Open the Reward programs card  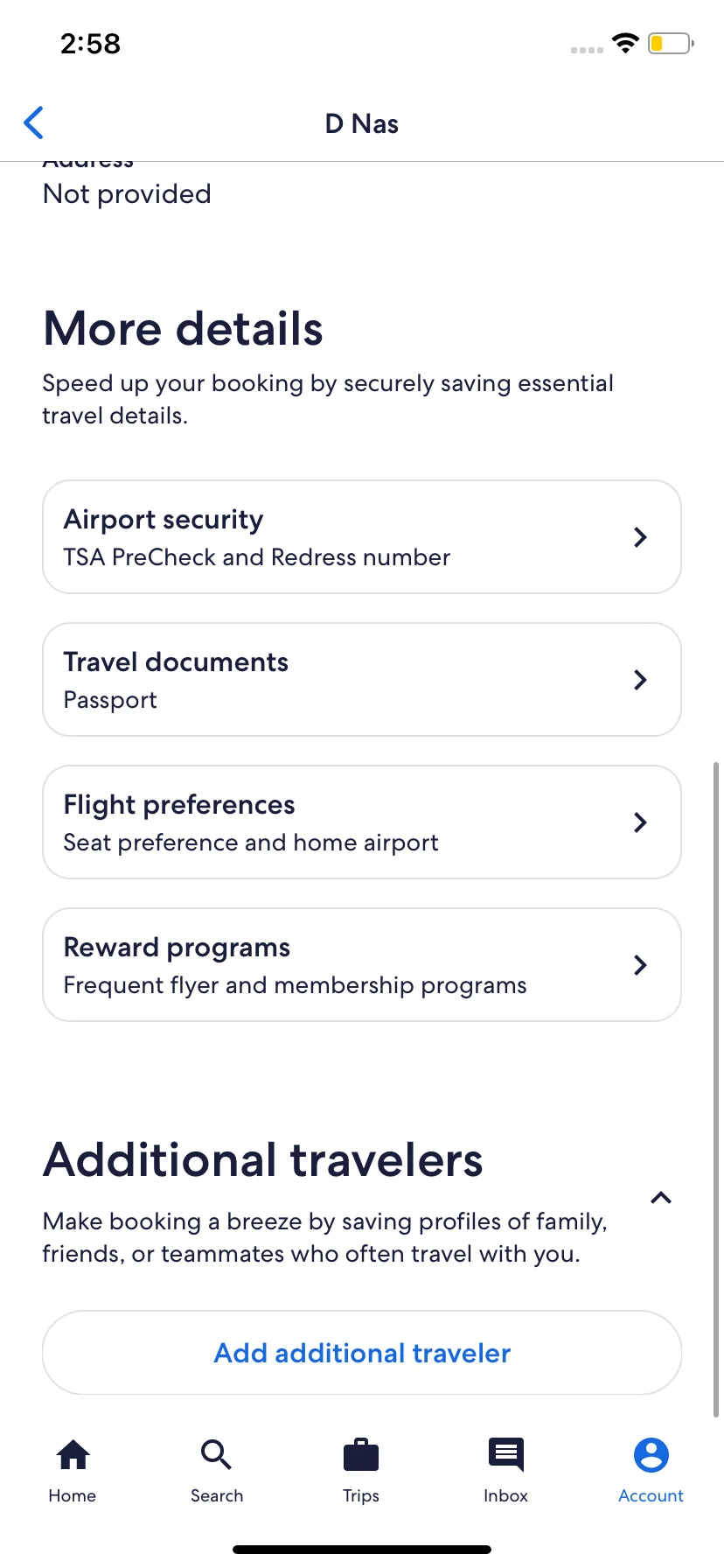point(362,965)
